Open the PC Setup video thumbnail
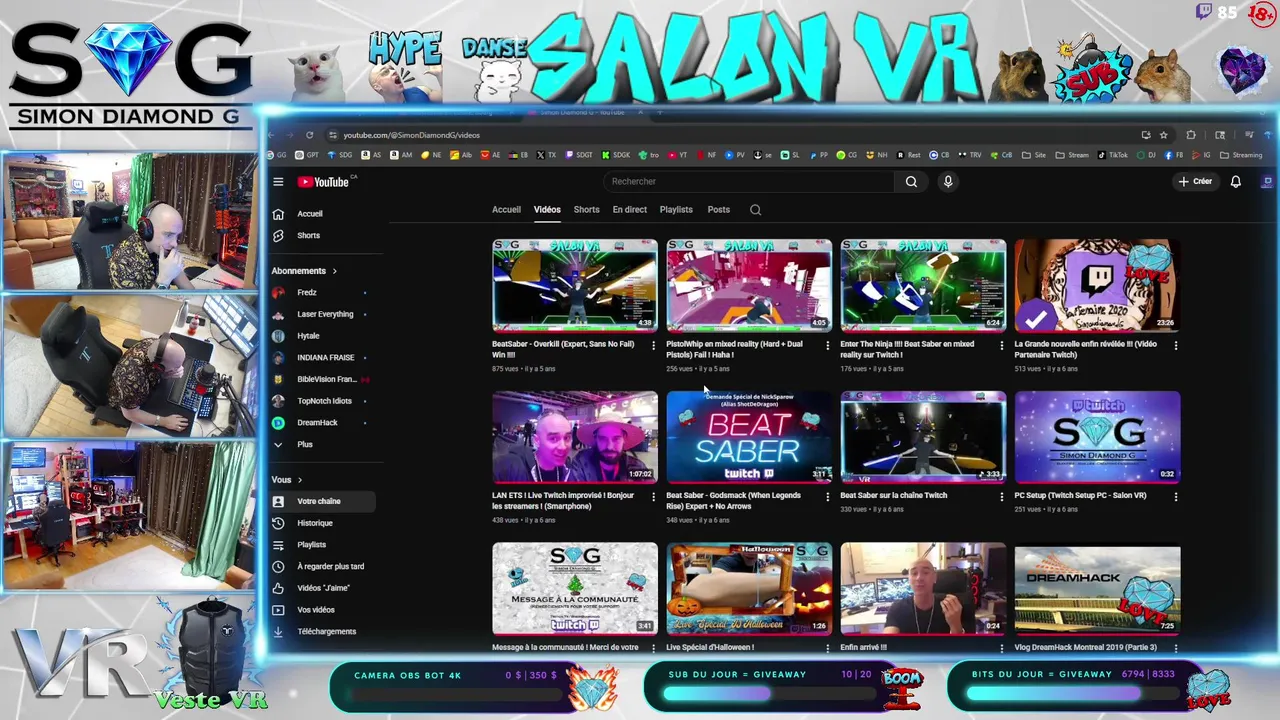Image resolution: width=1280 pixels, height=720 pixels. [1097, 436]
